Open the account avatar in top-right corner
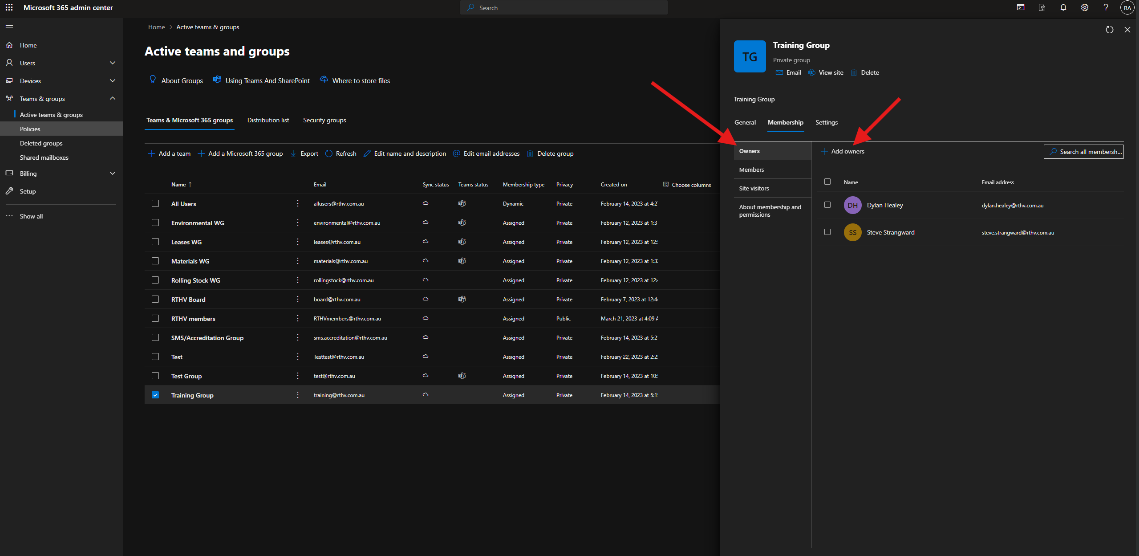The height and width of the screenshot is (556, 1139). tap(1127, 7)
